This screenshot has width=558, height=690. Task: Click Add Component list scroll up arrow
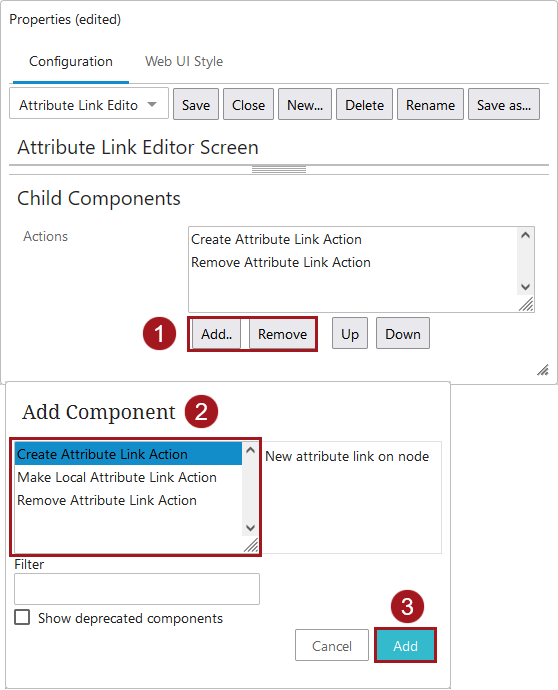[250, 450]
